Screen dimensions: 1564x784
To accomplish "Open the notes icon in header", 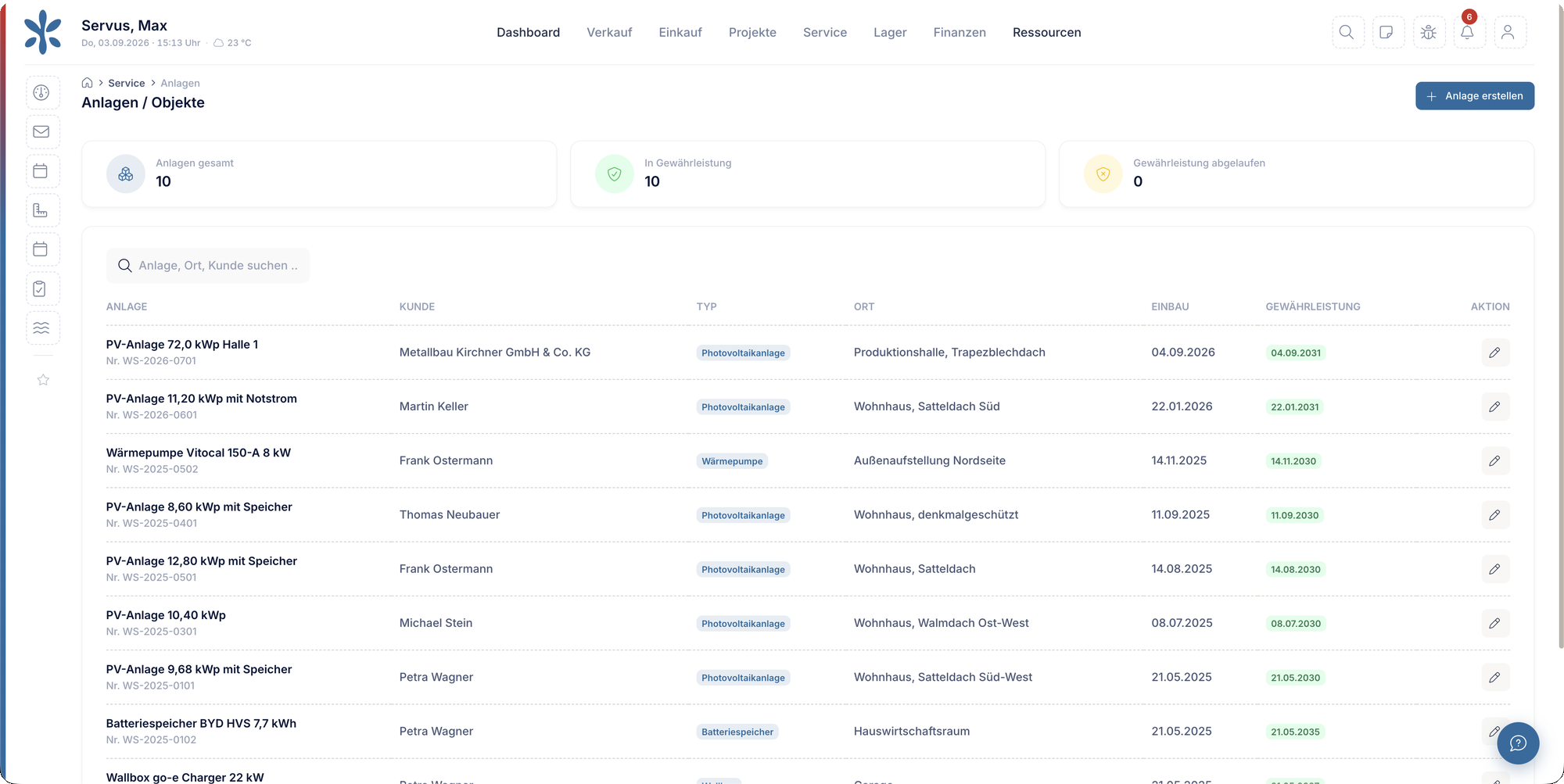I will [1387, 32].
